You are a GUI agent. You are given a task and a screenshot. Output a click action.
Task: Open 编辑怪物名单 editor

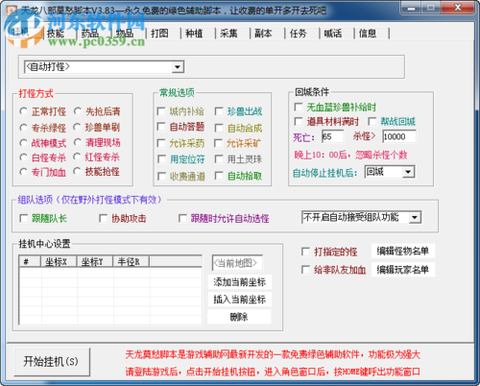pos(403,251)
